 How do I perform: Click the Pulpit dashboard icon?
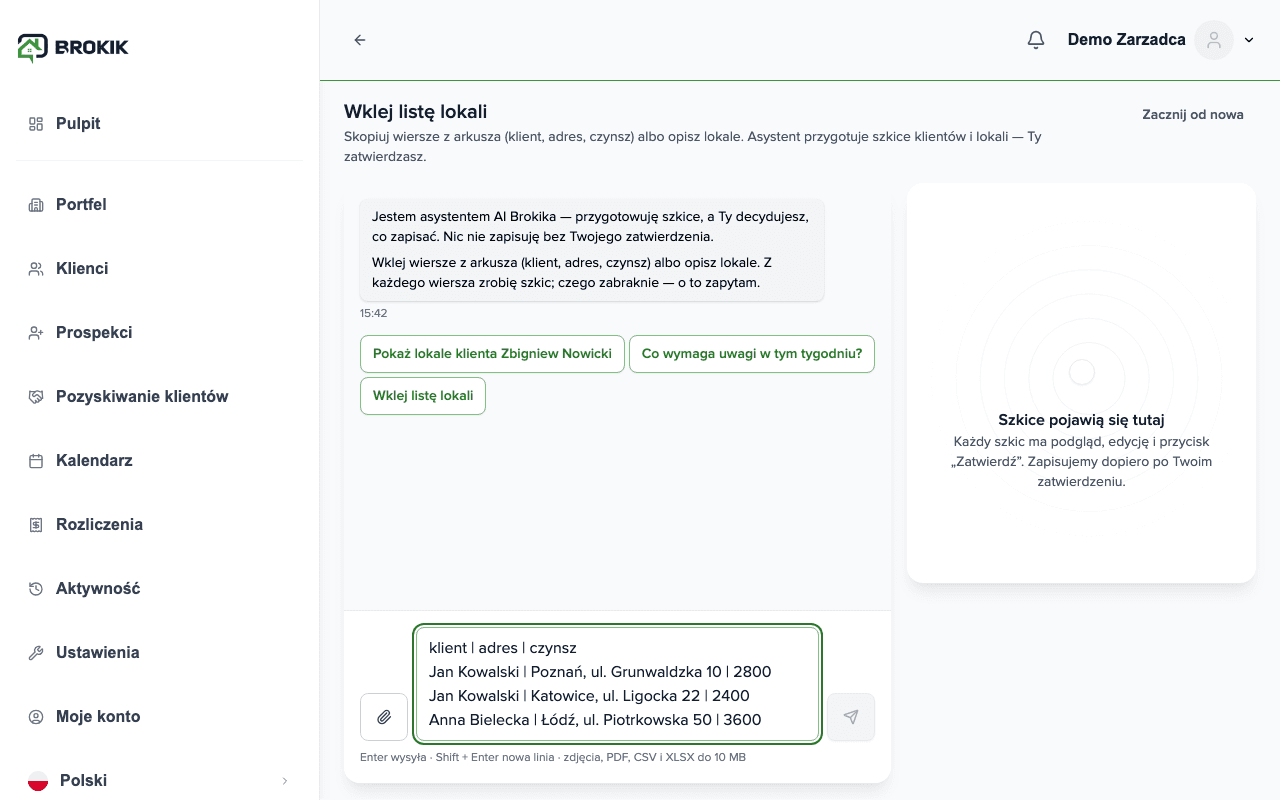tap(36, 124)
